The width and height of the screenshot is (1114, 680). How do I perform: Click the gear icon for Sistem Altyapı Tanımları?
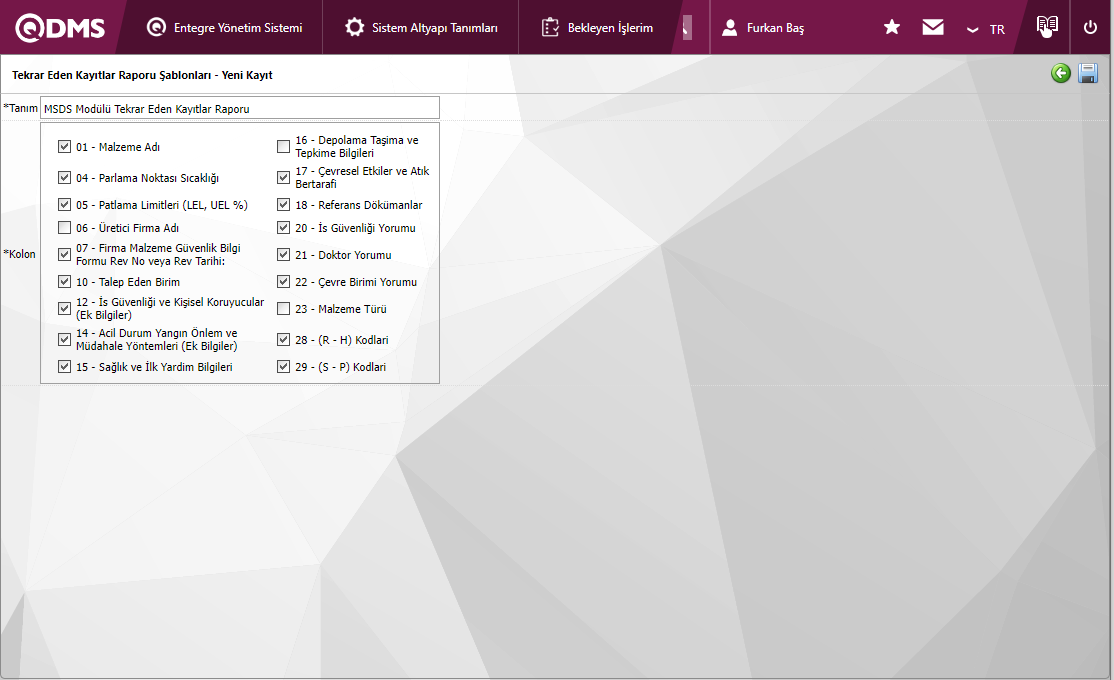point(355,28)
